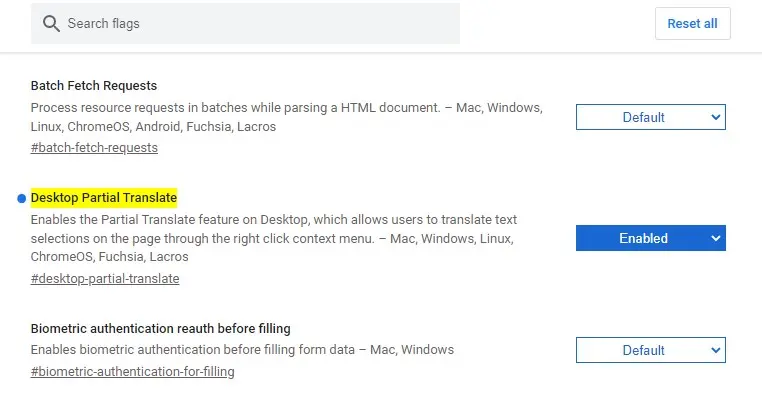Focus the Search flags input field

point(245,23)
